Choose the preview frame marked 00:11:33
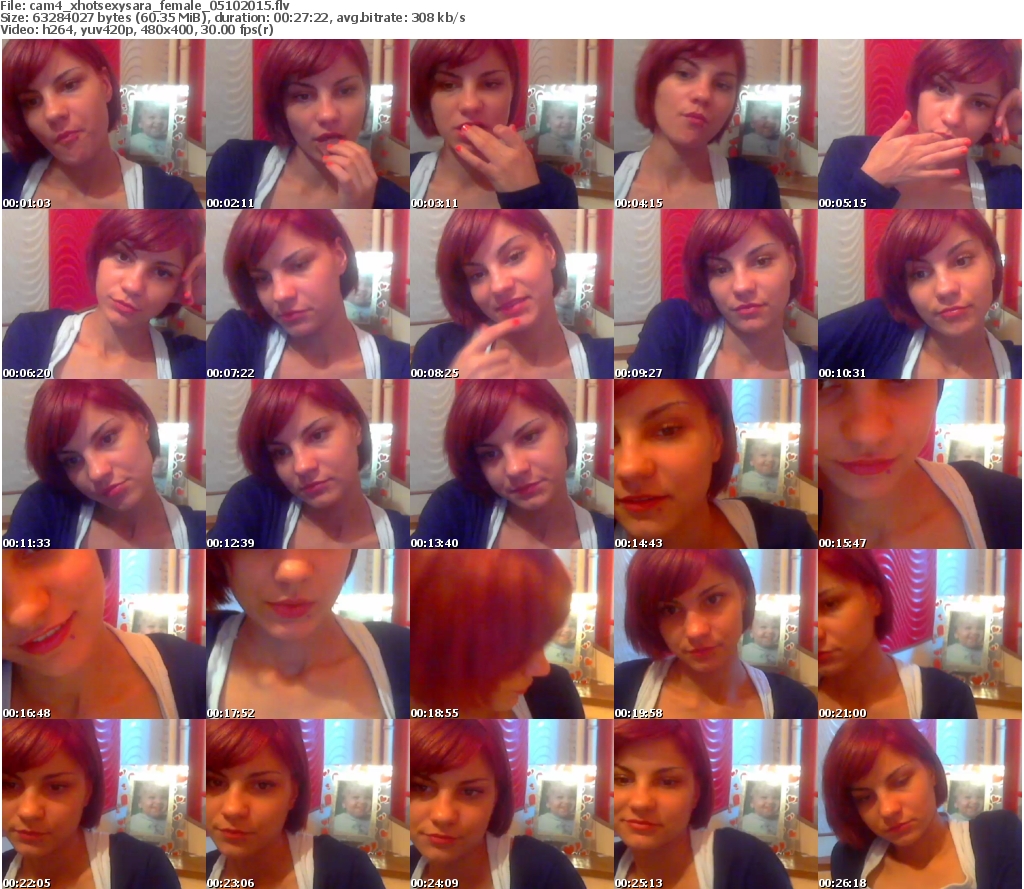Screen dimensions: 1024x889 (x=103, y=464)
